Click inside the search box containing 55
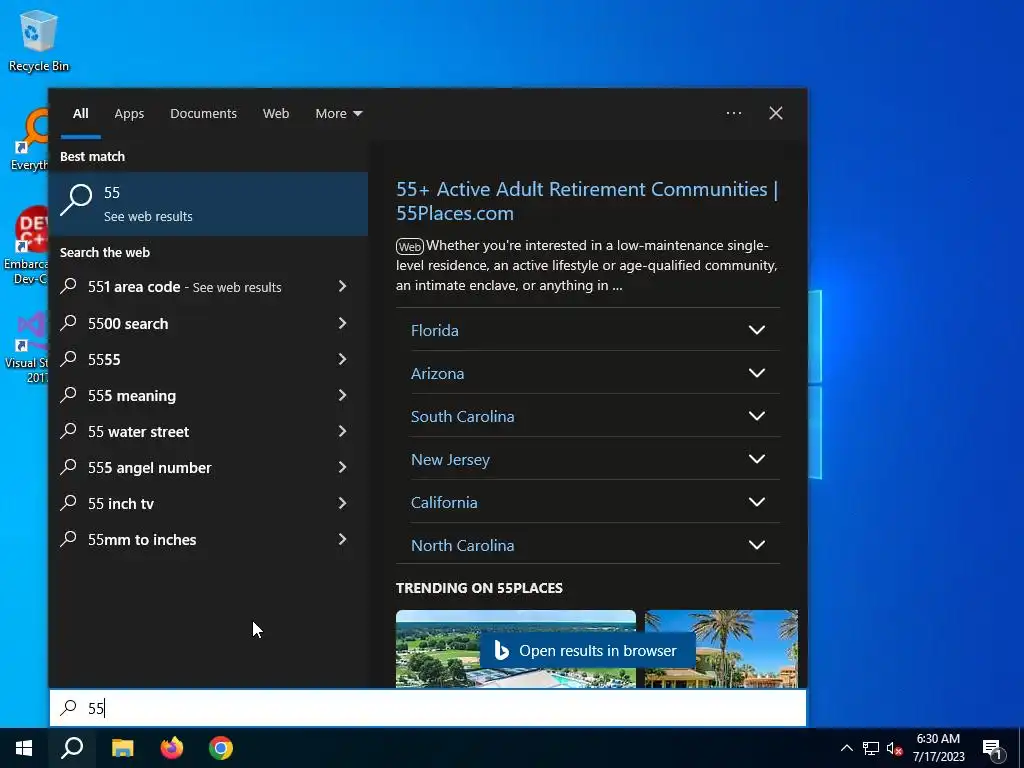 coord(428,708)
